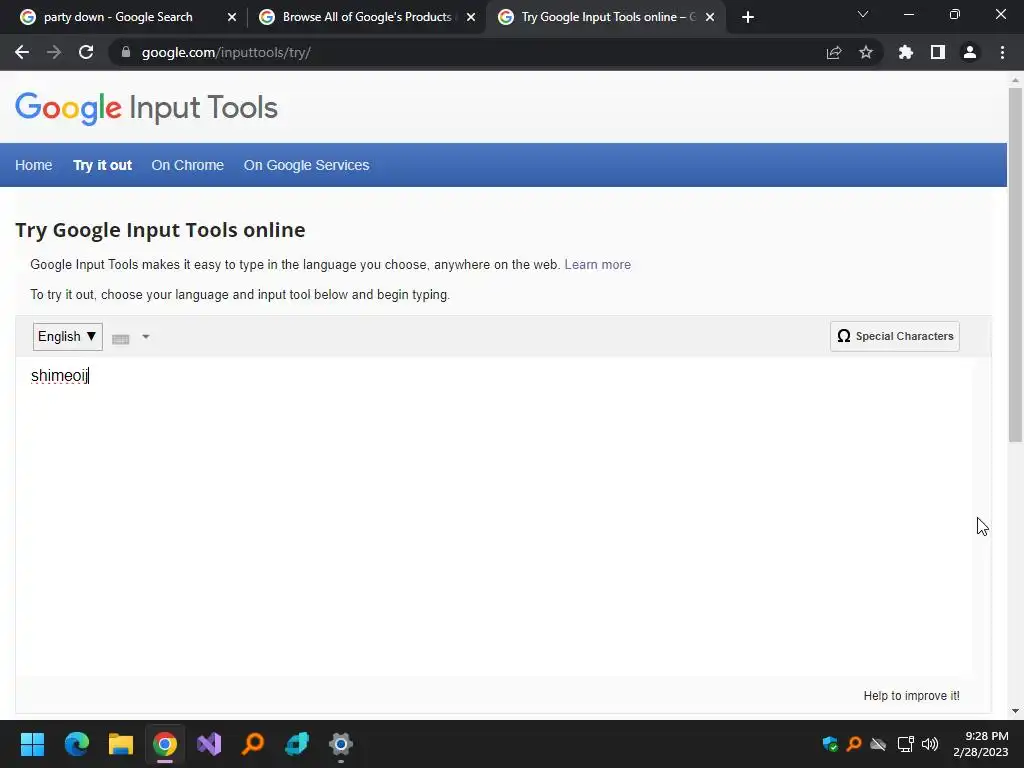Open Visual Studio from taskbar

[x=209, y=744]
